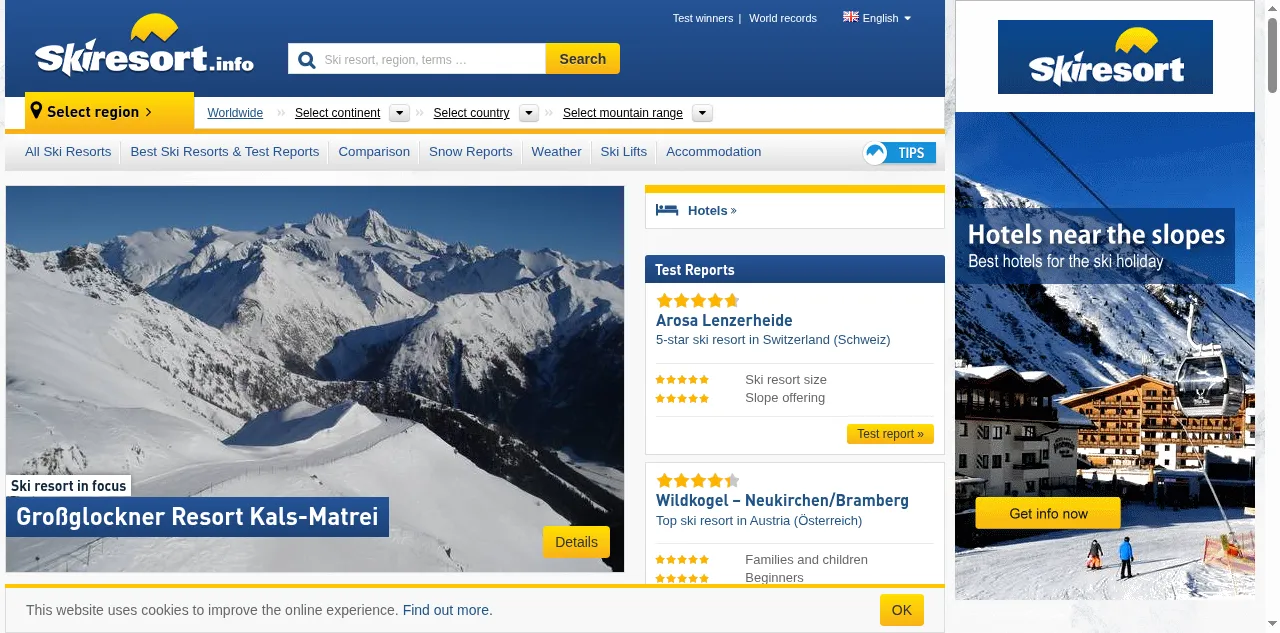1280x633 pixels.
Task: Click the Select continent link text
Action: 337,113
